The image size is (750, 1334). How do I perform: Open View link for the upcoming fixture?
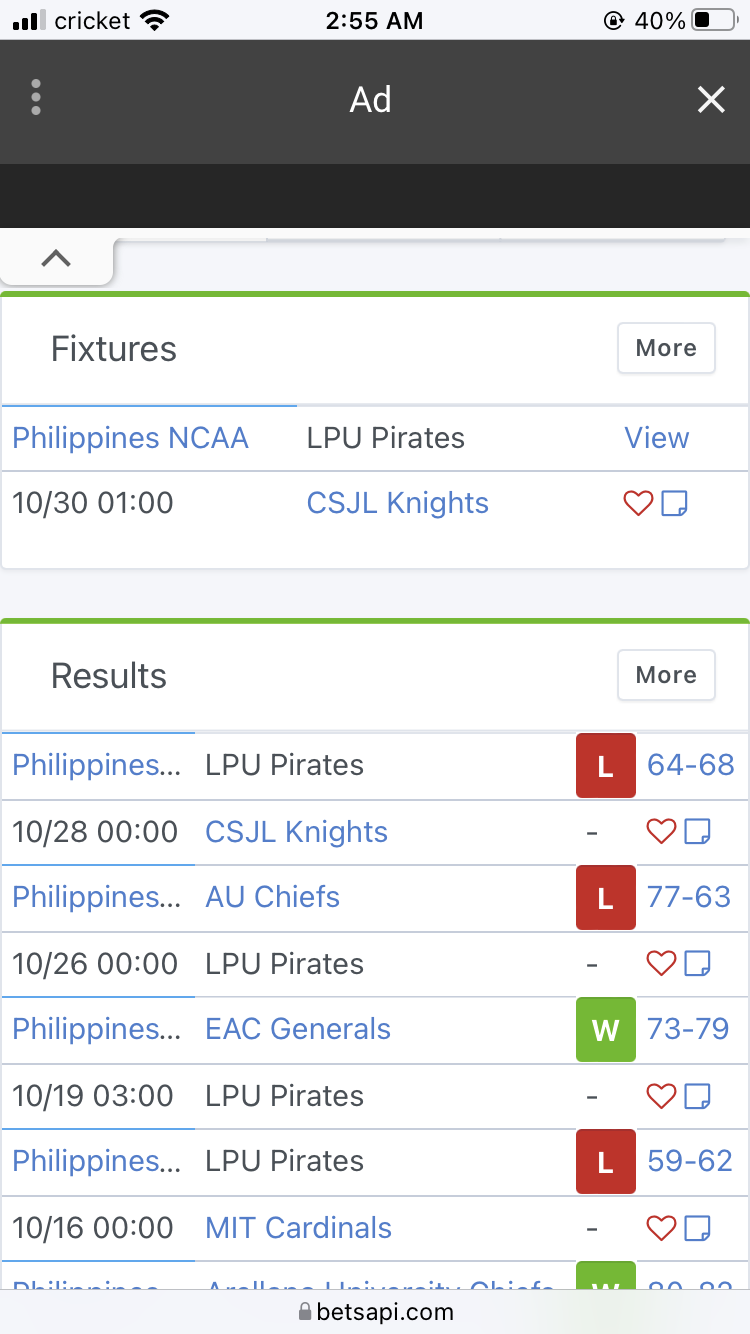click(657, 438)
